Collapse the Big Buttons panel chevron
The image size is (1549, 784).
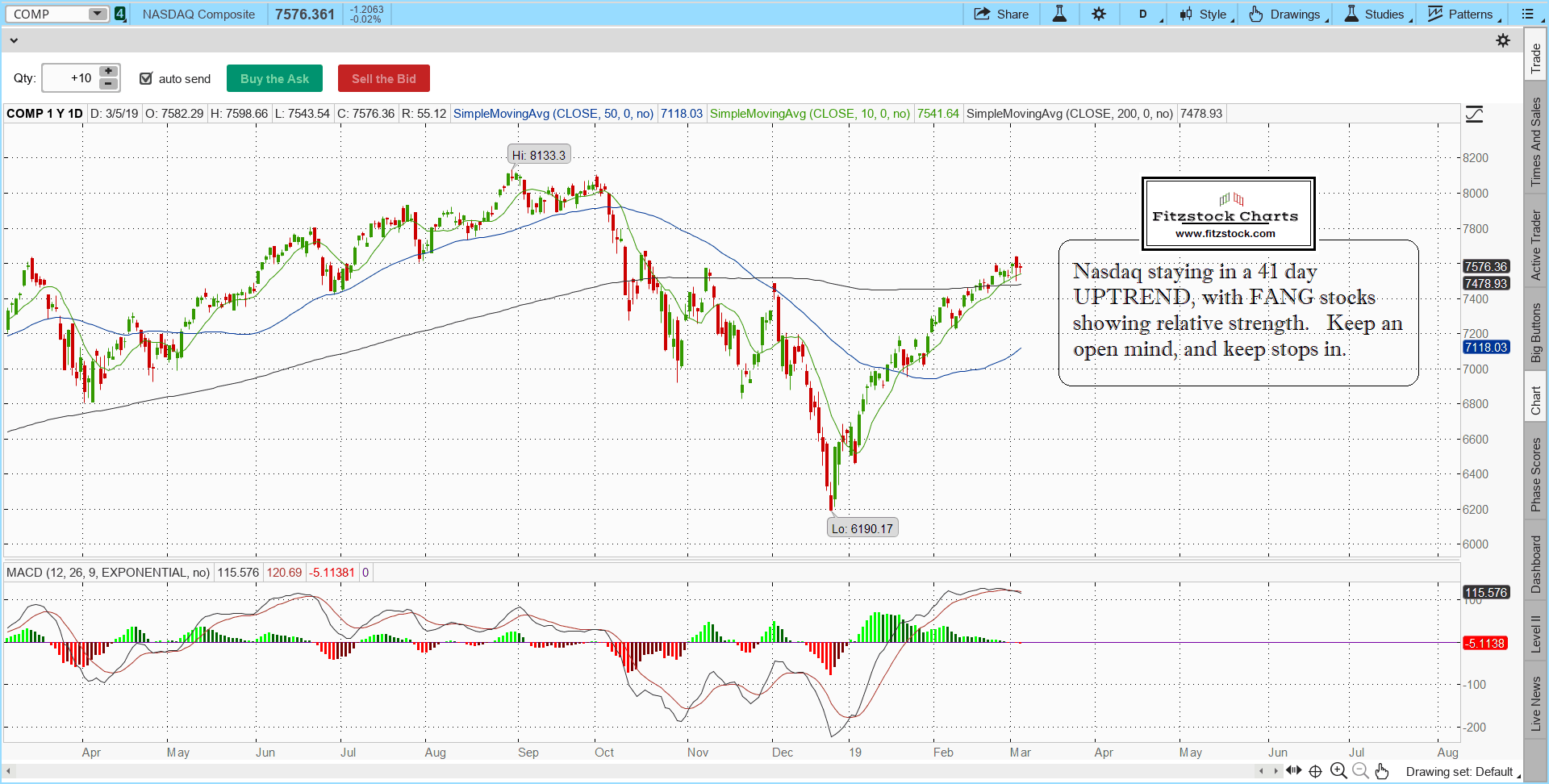point(14,40)
